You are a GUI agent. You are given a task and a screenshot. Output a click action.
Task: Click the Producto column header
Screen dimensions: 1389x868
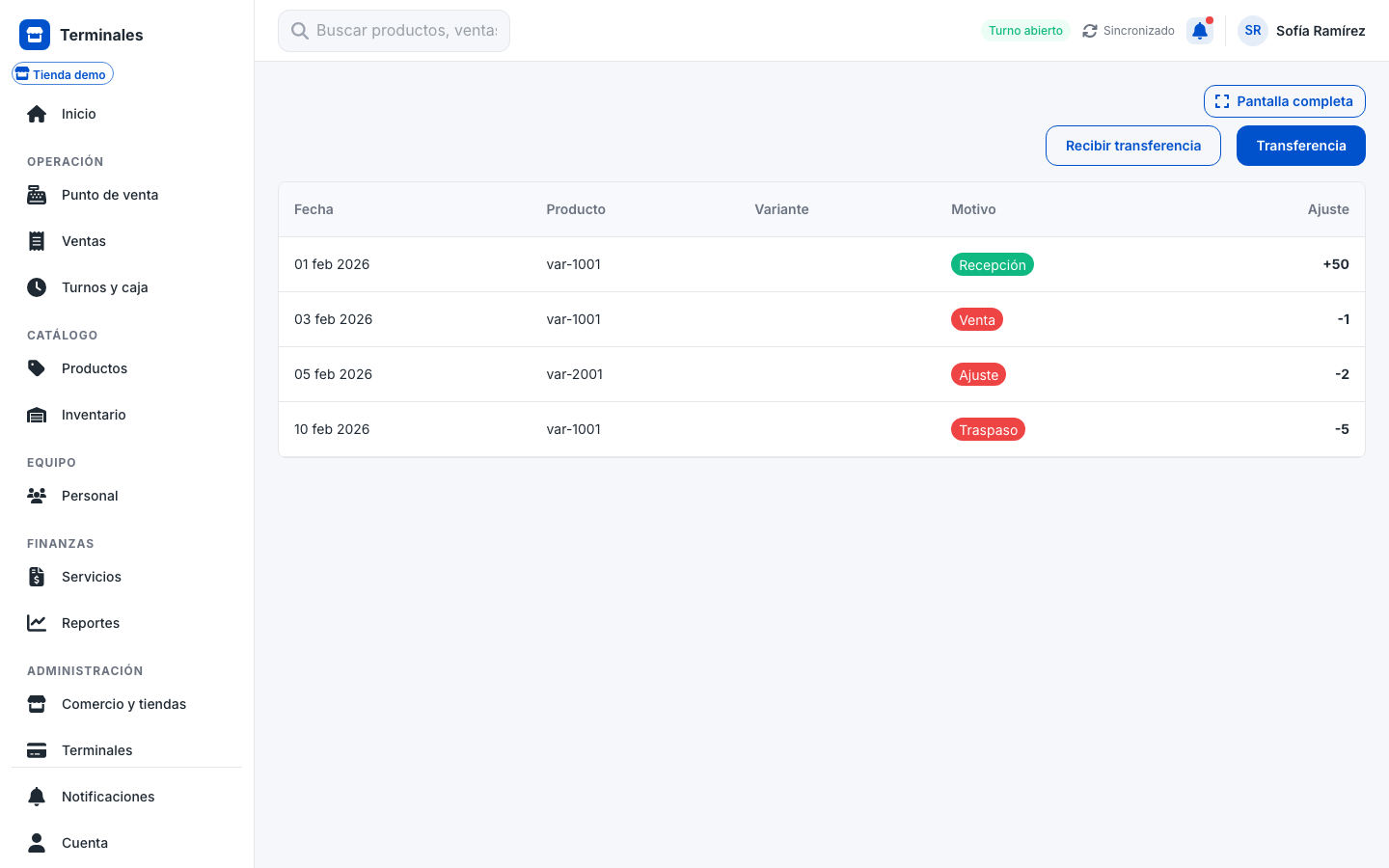[x=576, y=209]
